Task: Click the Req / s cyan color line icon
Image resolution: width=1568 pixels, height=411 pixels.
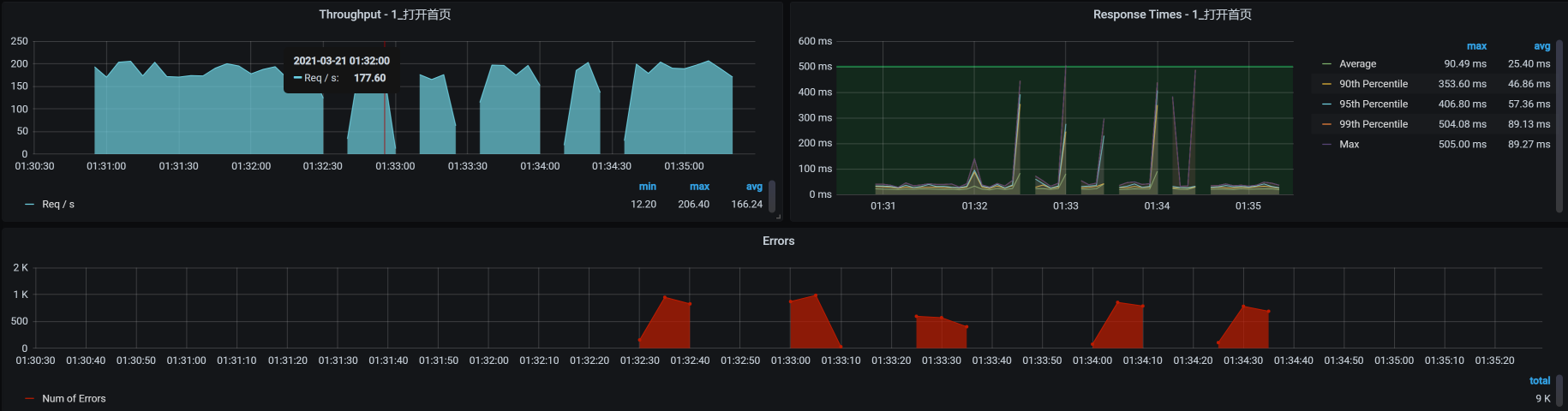Action: tap(30, 205)
